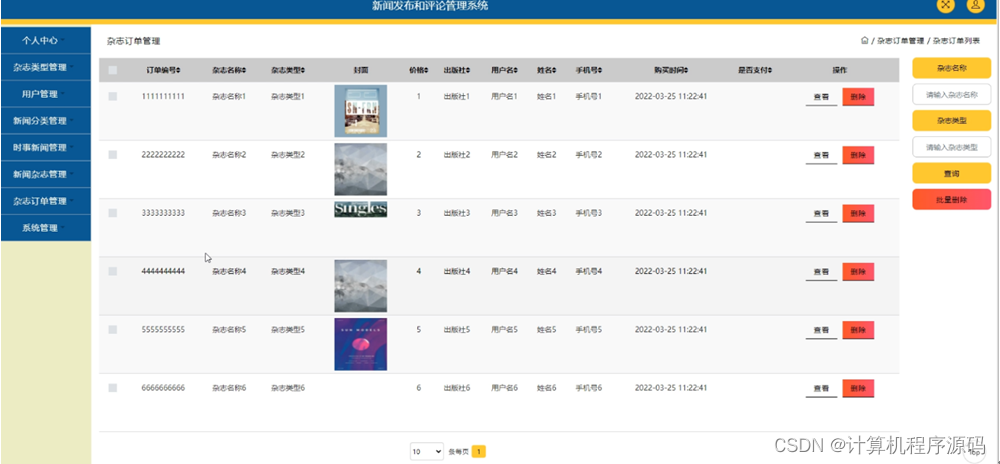View details of order 2222222222
The height and width of the screenshot is (464, 1000).
coord(821,155)
